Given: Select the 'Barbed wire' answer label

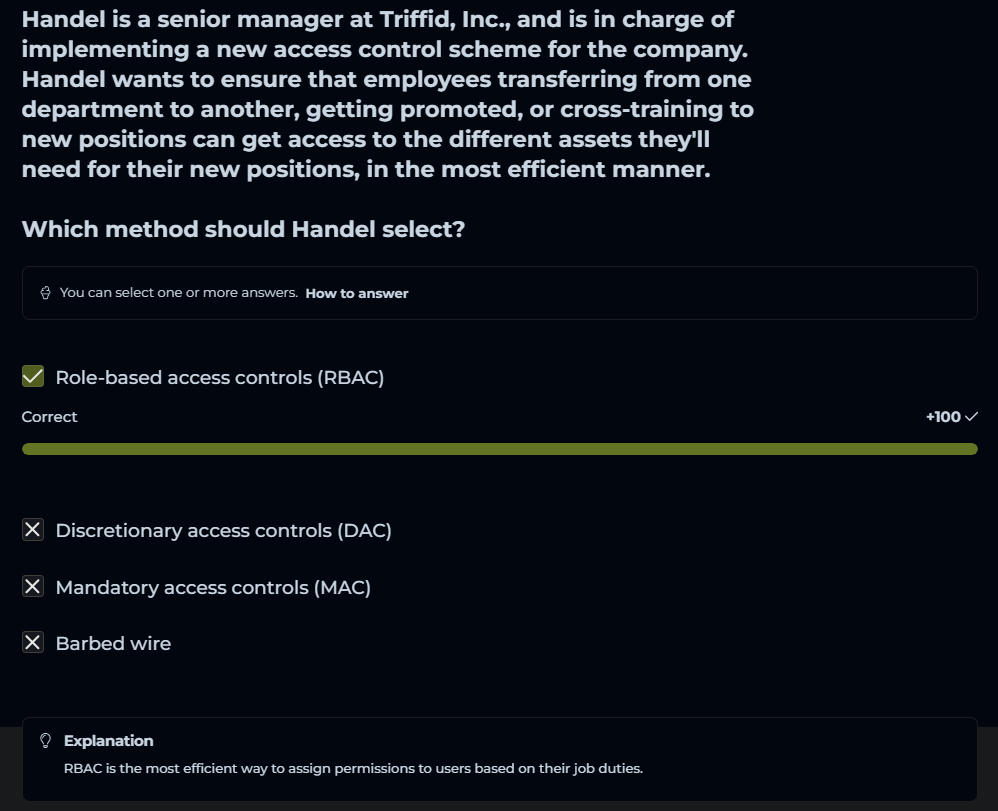Looking at the screenshot, I should tap(113, 643).
